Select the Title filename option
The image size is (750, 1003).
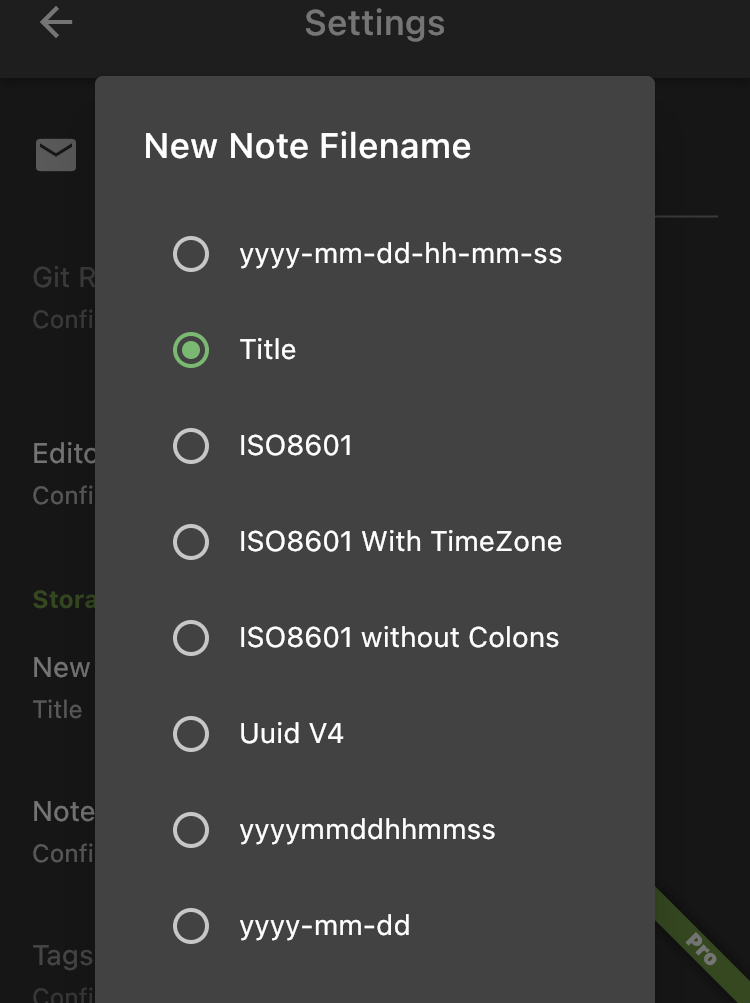click(267, 349)
